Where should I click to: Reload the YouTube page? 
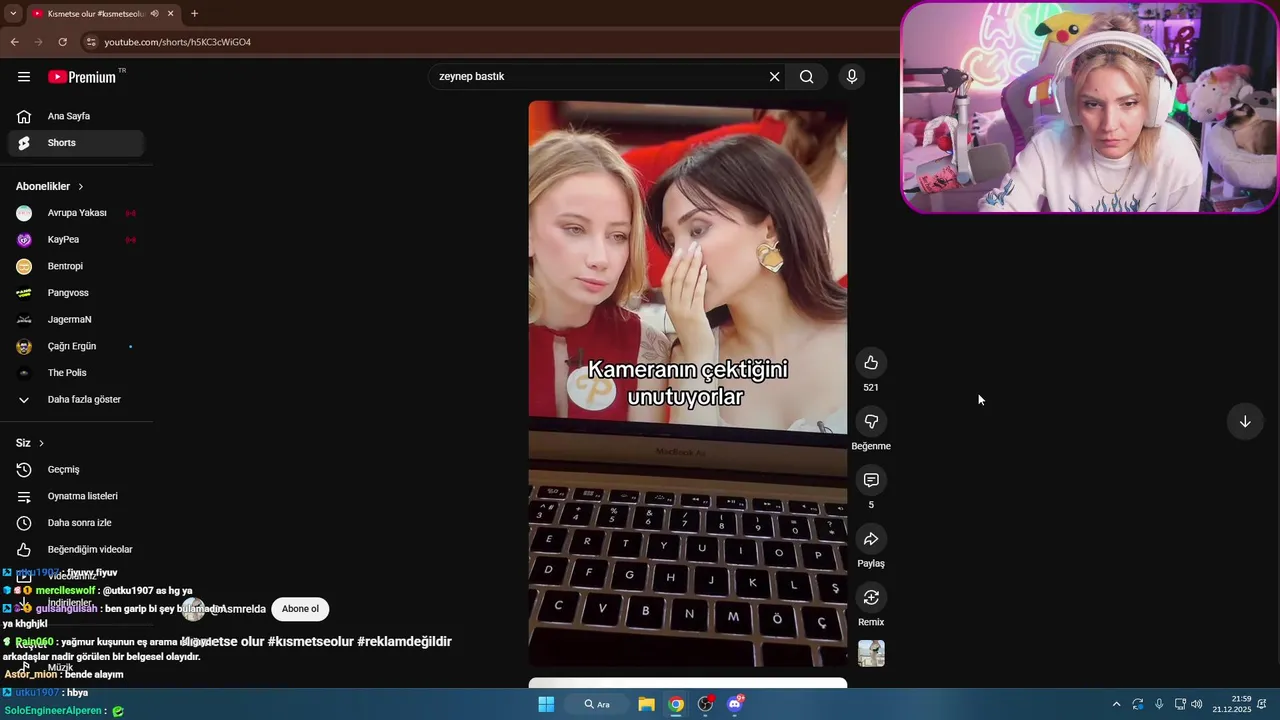pyautogui.click(x=62, y=42)
